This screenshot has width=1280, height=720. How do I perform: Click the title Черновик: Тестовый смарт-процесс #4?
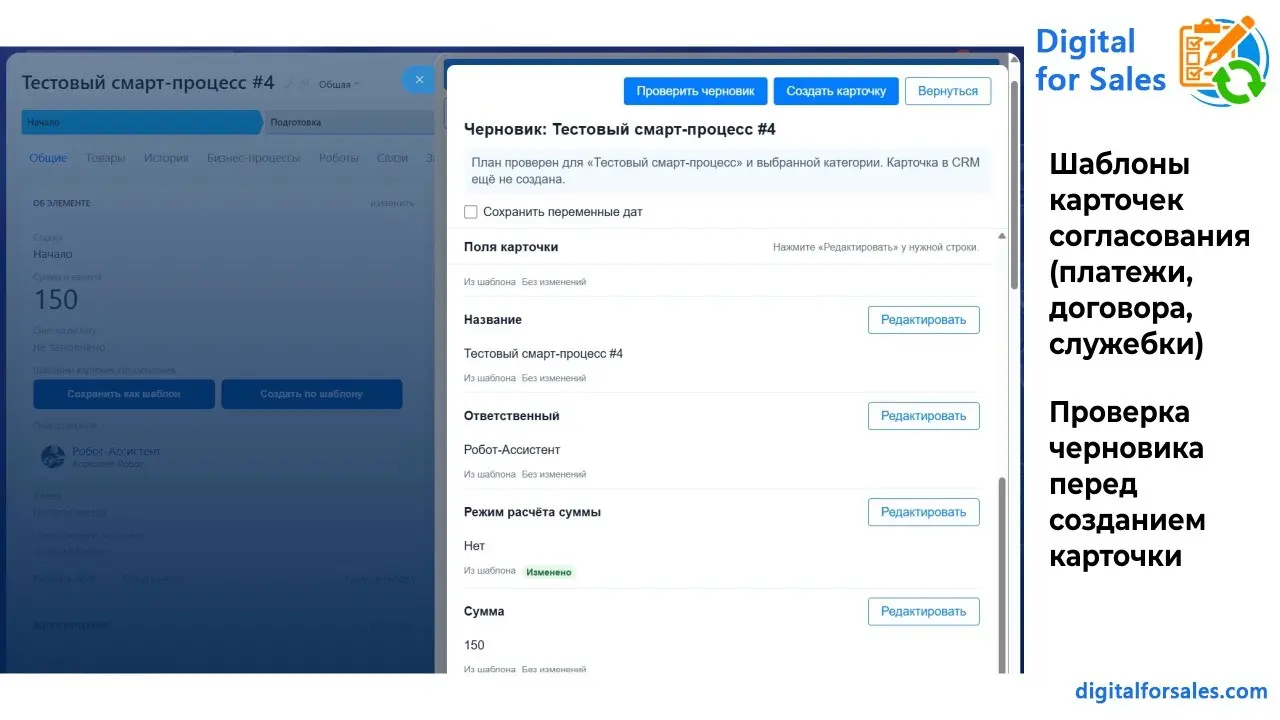point(620,129)
